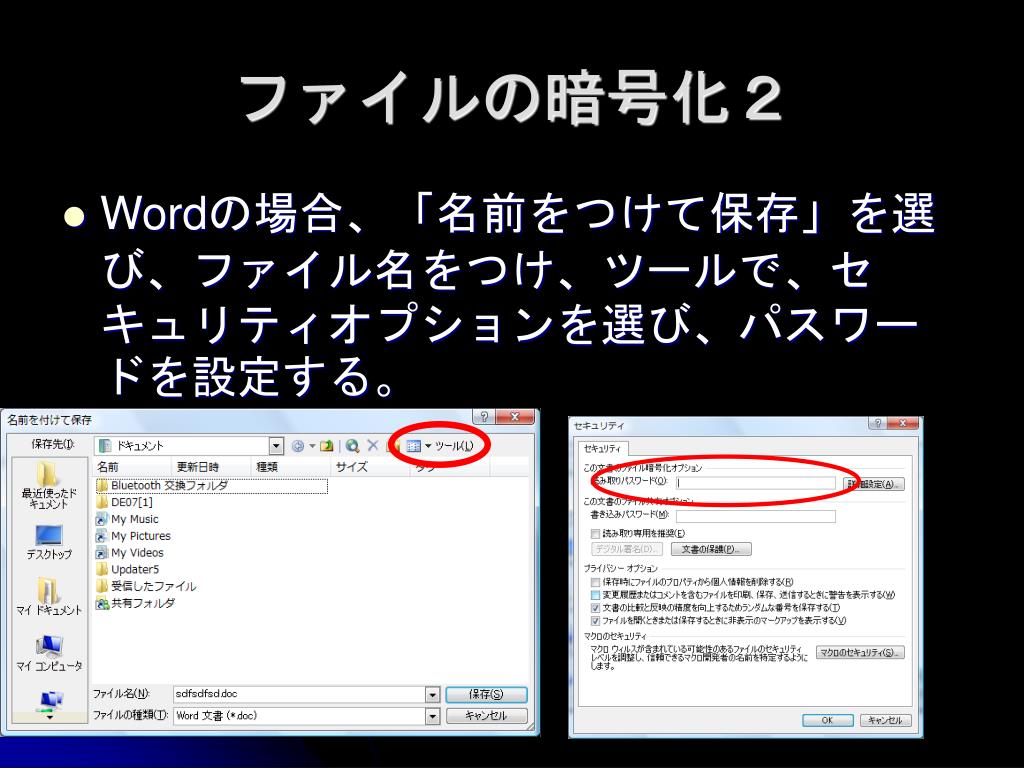Click the 文書の保護(P) button

pos(711,549)
